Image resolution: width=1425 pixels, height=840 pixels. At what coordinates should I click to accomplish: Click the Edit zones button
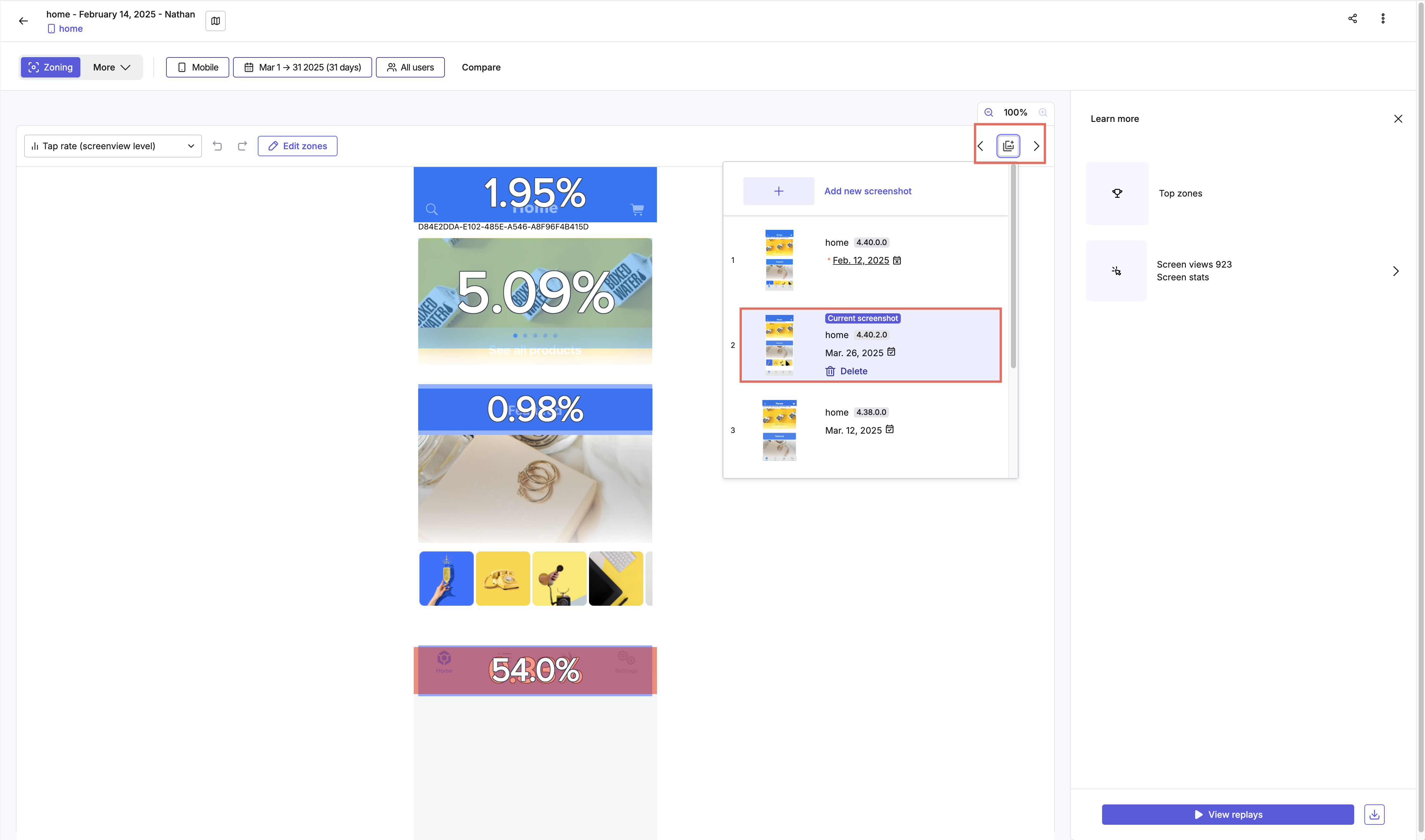[x=297, y=146]
